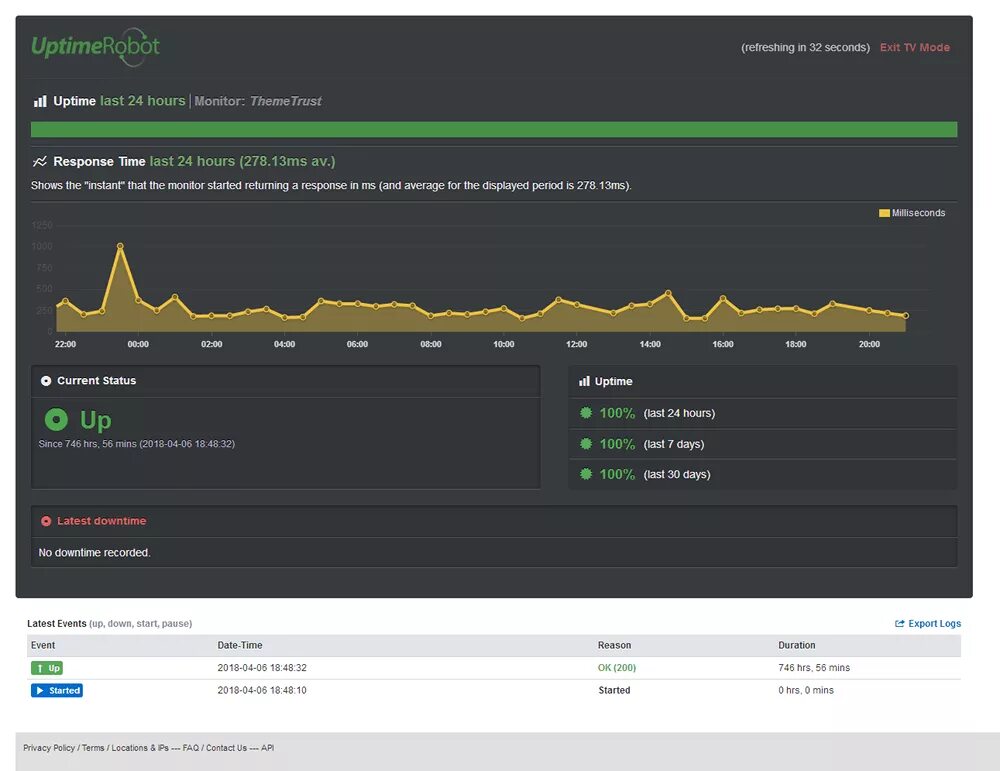Export Logs from Latest Events

[x=928, y=623]
